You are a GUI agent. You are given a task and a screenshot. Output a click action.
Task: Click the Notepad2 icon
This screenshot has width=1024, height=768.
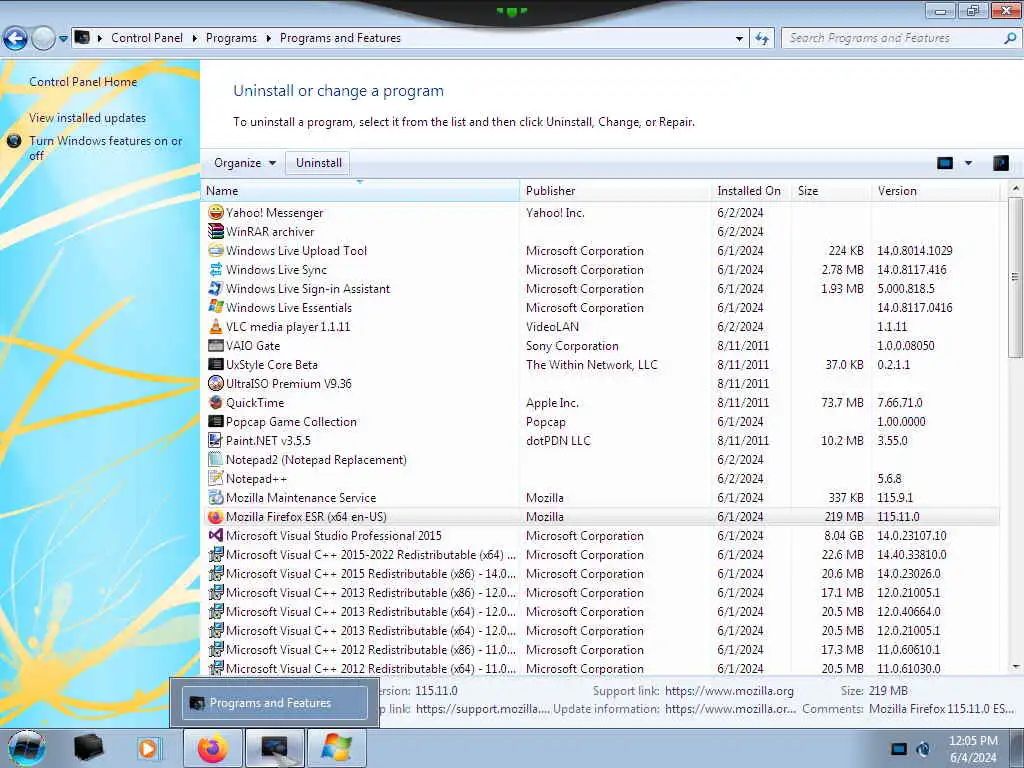(216, 459)
